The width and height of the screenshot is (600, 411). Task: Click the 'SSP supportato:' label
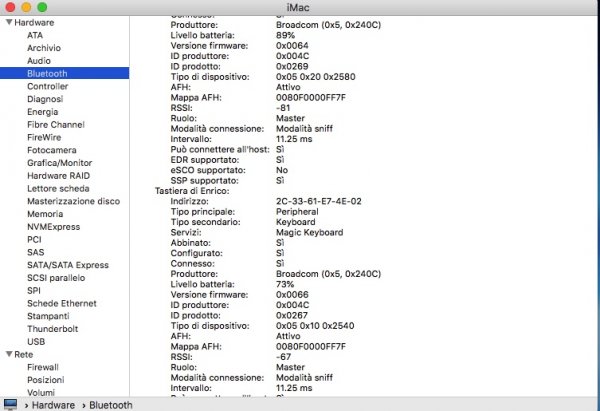click(204, 180)
